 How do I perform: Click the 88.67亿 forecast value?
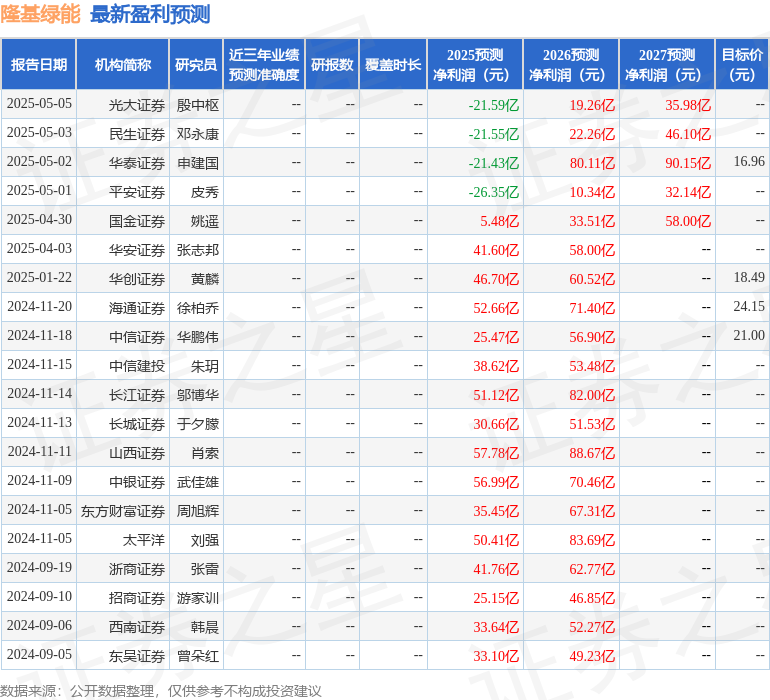click(x=592, y=453)
